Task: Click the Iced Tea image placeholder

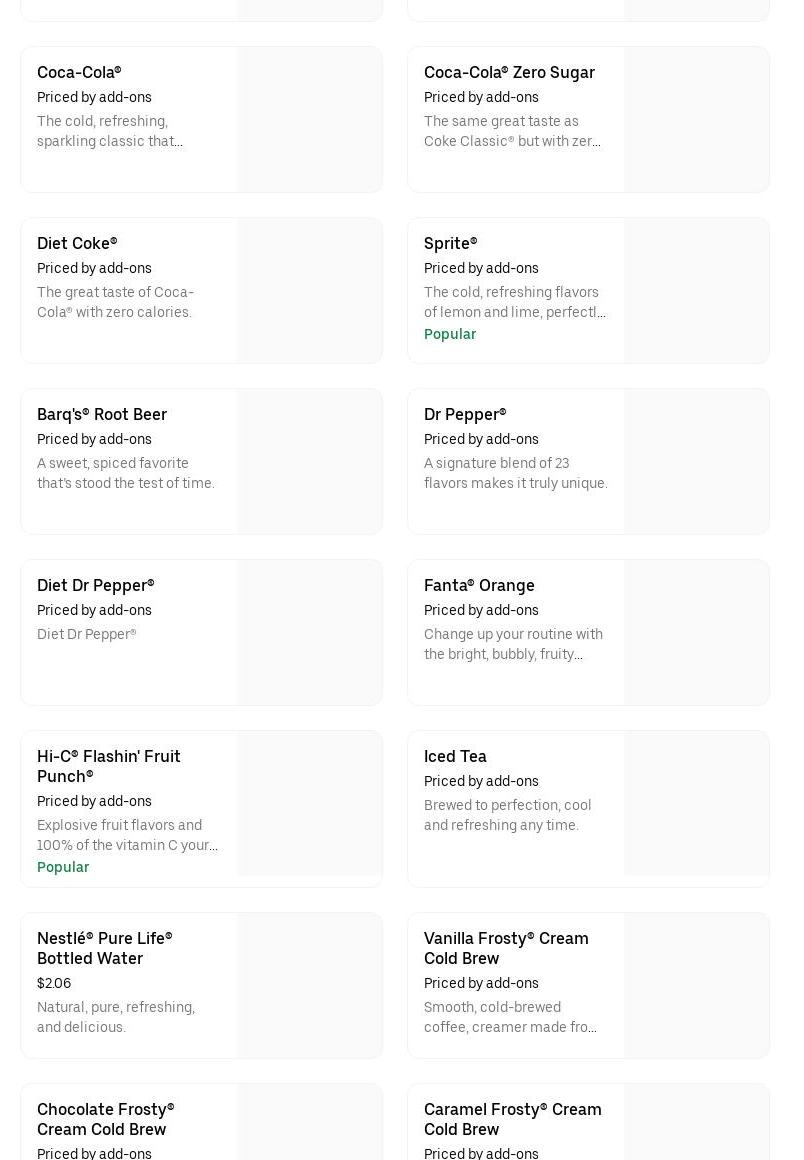Action: tap(696, 804)
